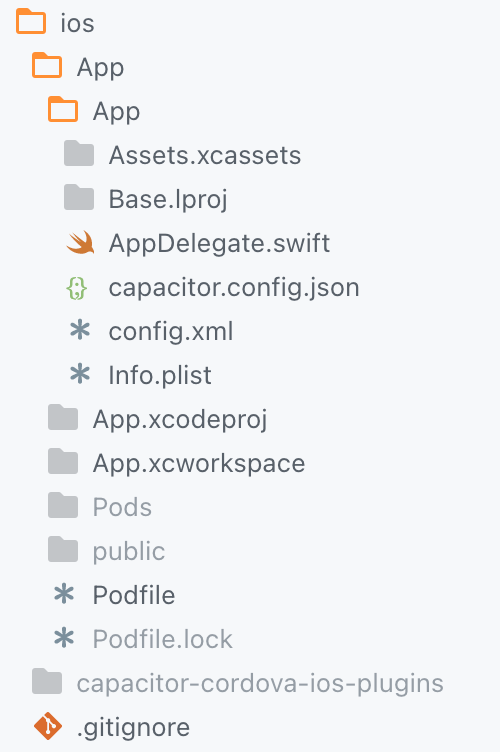The image size is (500, 752).
Task: Expand the App.xcworkspace folder
Action: 176,463
